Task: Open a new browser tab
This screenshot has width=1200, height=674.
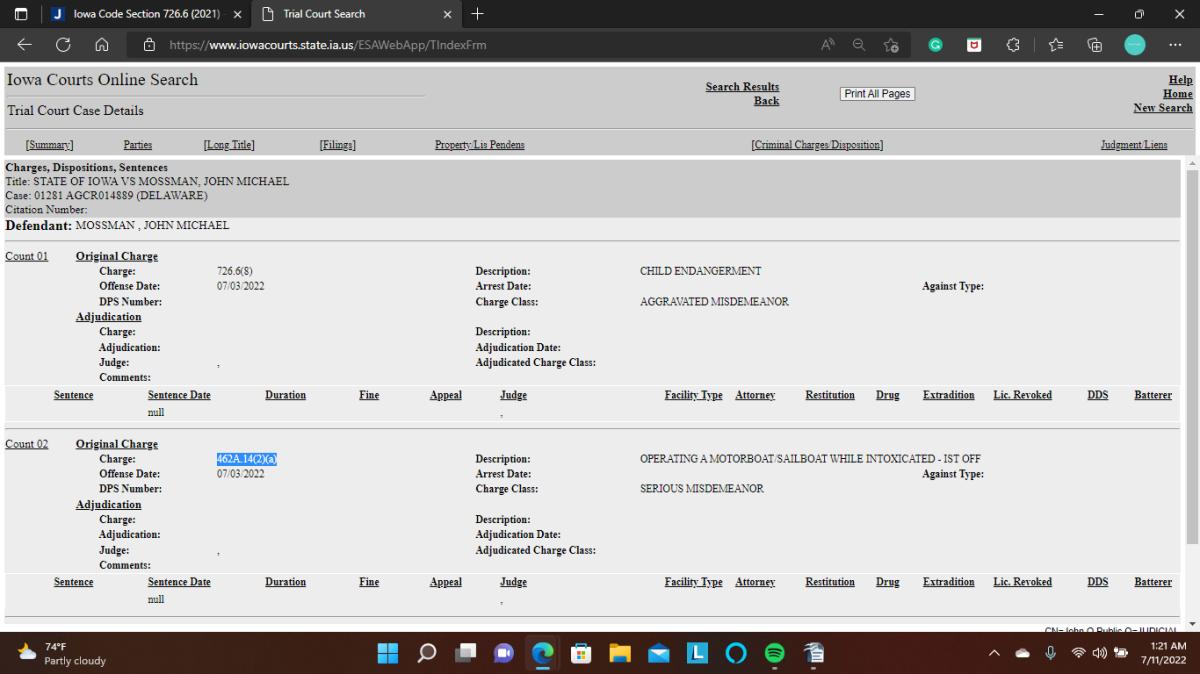Action: click(477, 14)
